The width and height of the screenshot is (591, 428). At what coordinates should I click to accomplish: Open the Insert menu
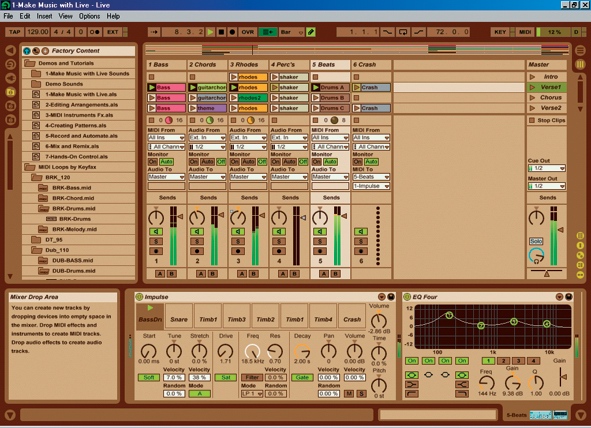pyautogui.click(x=44, y=16)
